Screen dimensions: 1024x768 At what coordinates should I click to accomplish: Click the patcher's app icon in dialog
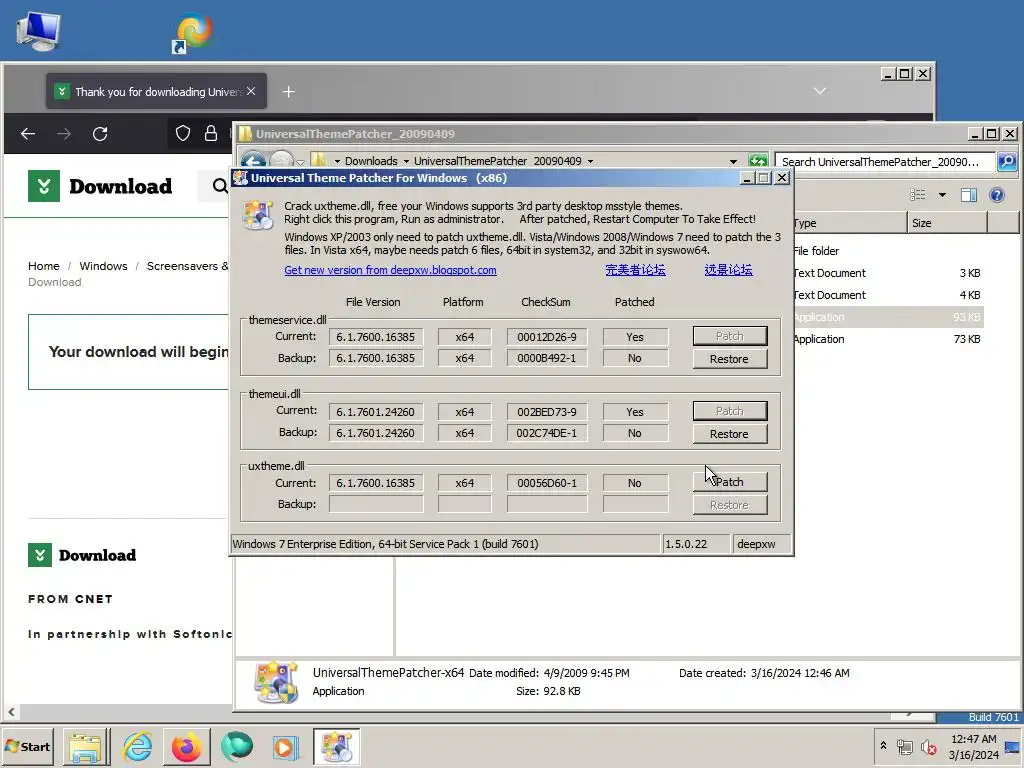point(257,214)
